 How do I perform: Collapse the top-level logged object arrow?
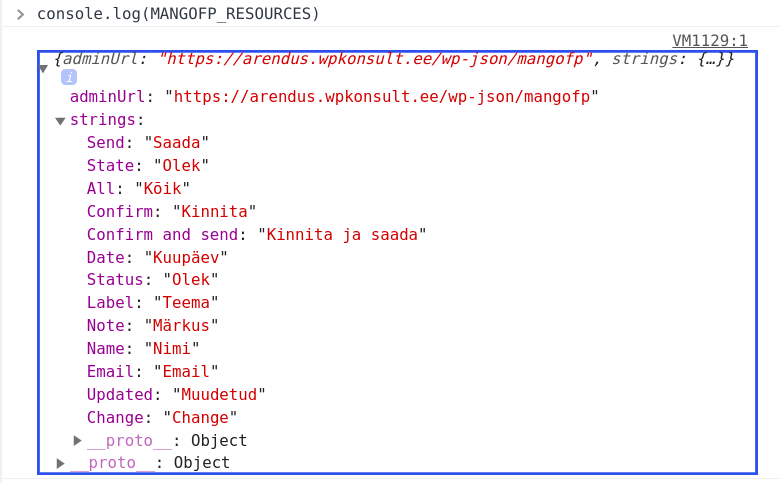[x=43, y=68]
